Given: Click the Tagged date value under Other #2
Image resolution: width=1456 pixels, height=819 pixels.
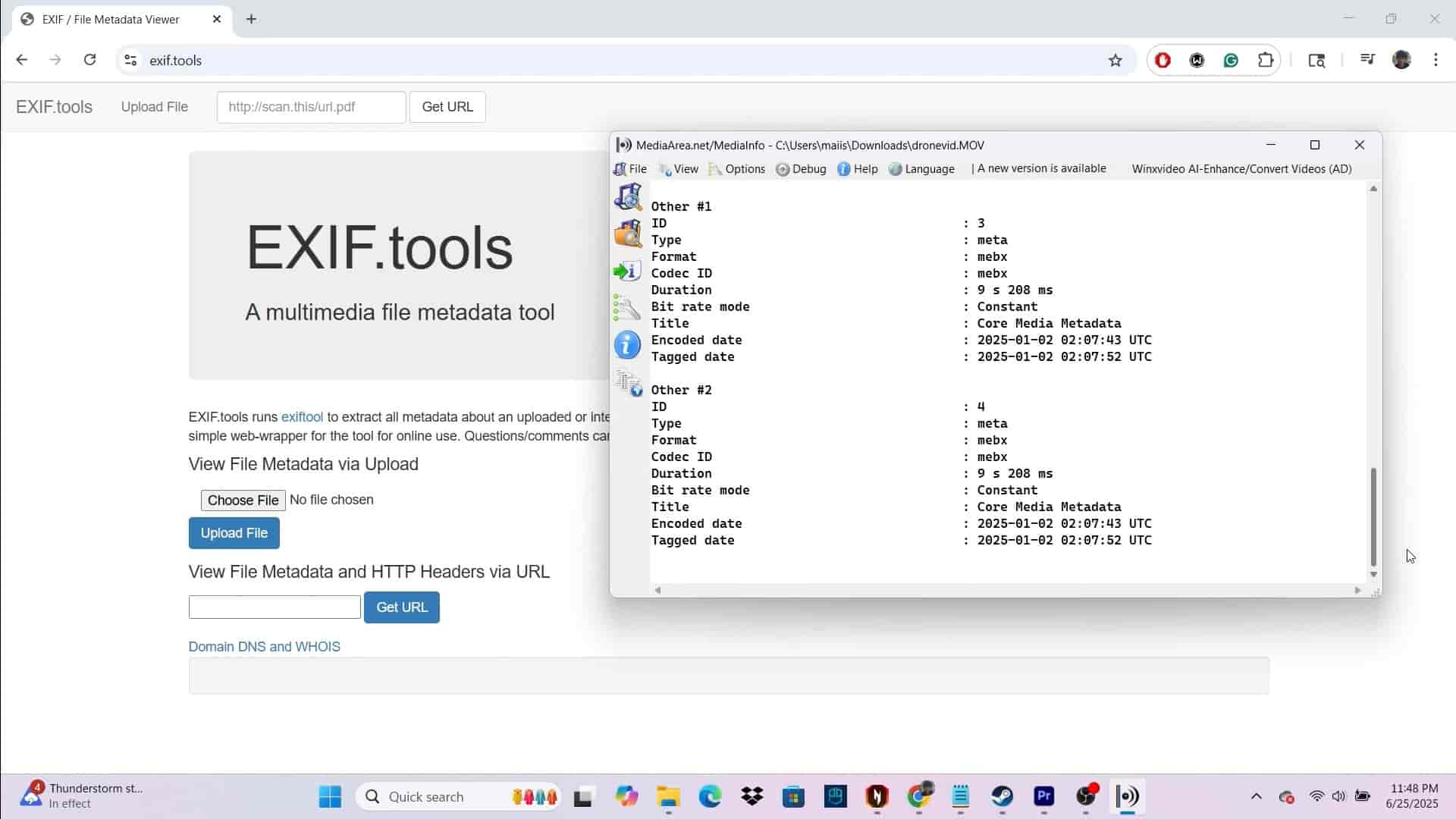Looking at the screenshot, I should tap(1064, 540).
